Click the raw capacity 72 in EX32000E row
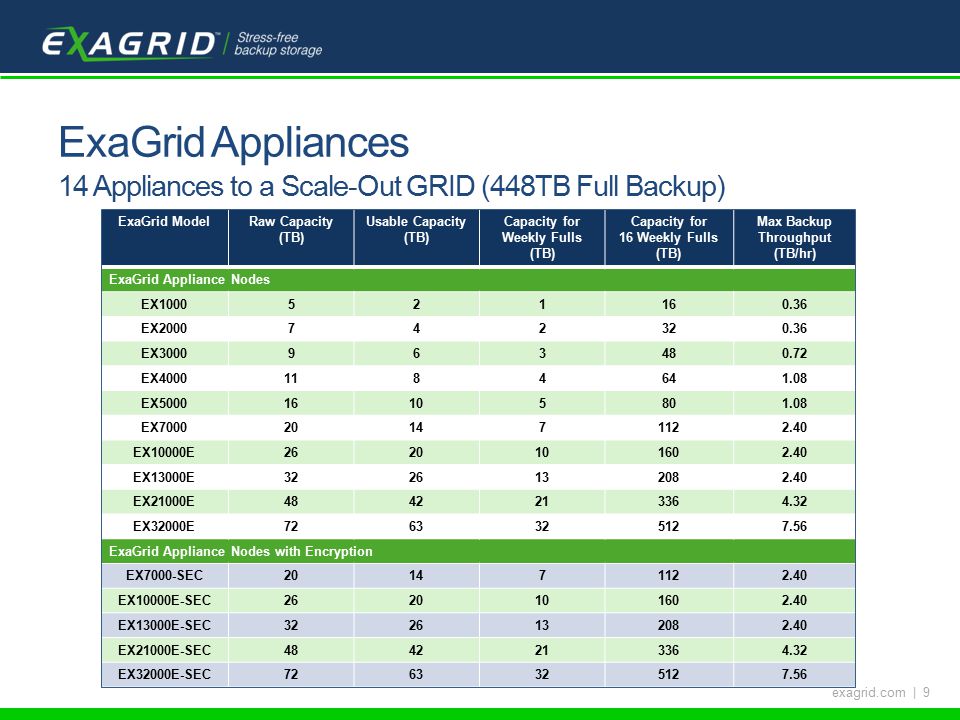This screenshot has width=960, height=720. [291, 527]
